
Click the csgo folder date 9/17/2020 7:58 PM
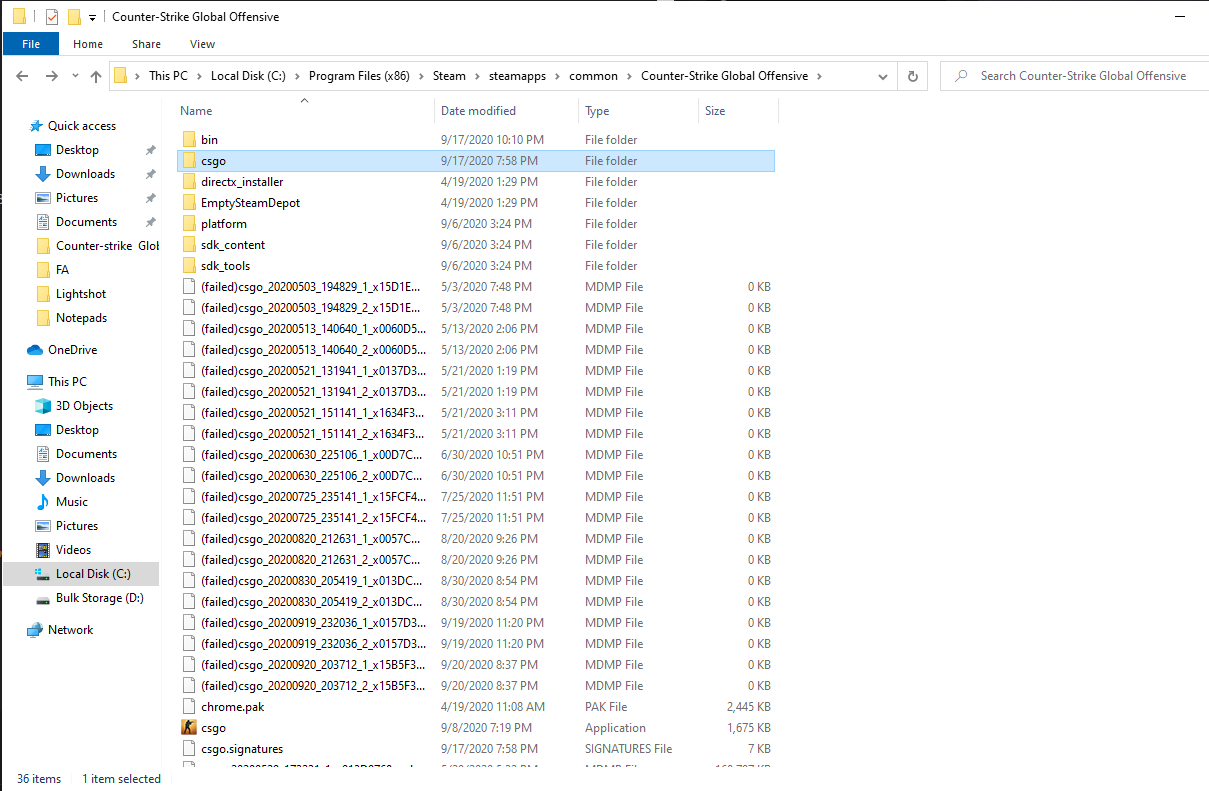pyautogui.click(x=489, y=161)
